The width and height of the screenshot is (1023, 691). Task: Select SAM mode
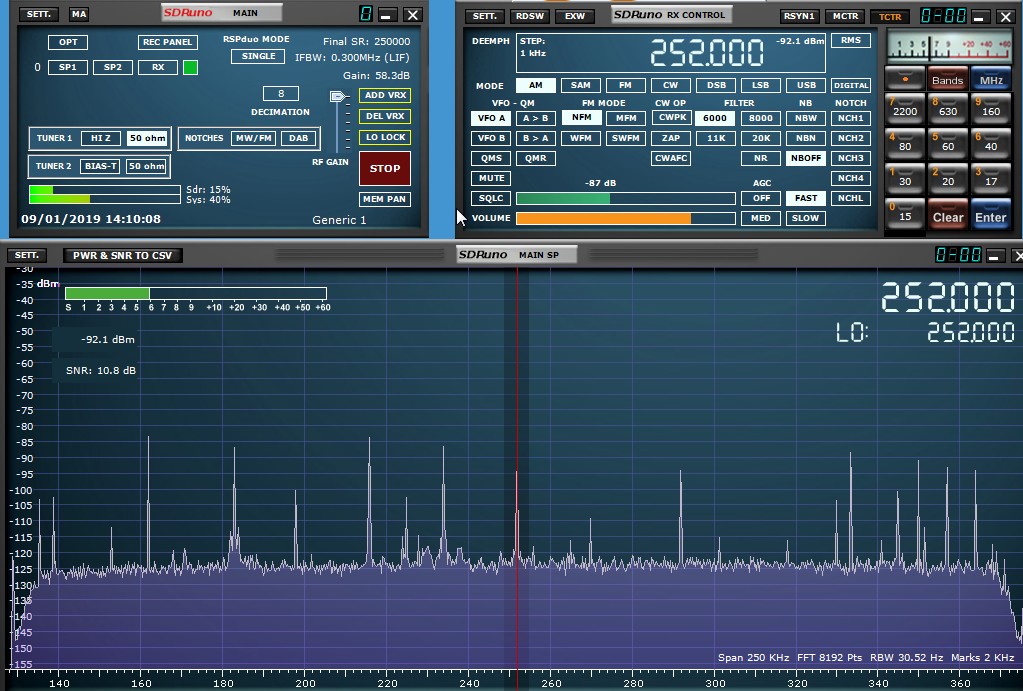(580, 85)
